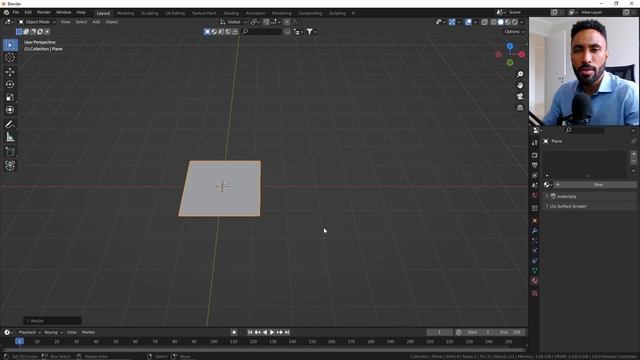Viewport: 640px width, 360px height.
Task: Click the red X axis gizmo
Action: tap(522, 54)
